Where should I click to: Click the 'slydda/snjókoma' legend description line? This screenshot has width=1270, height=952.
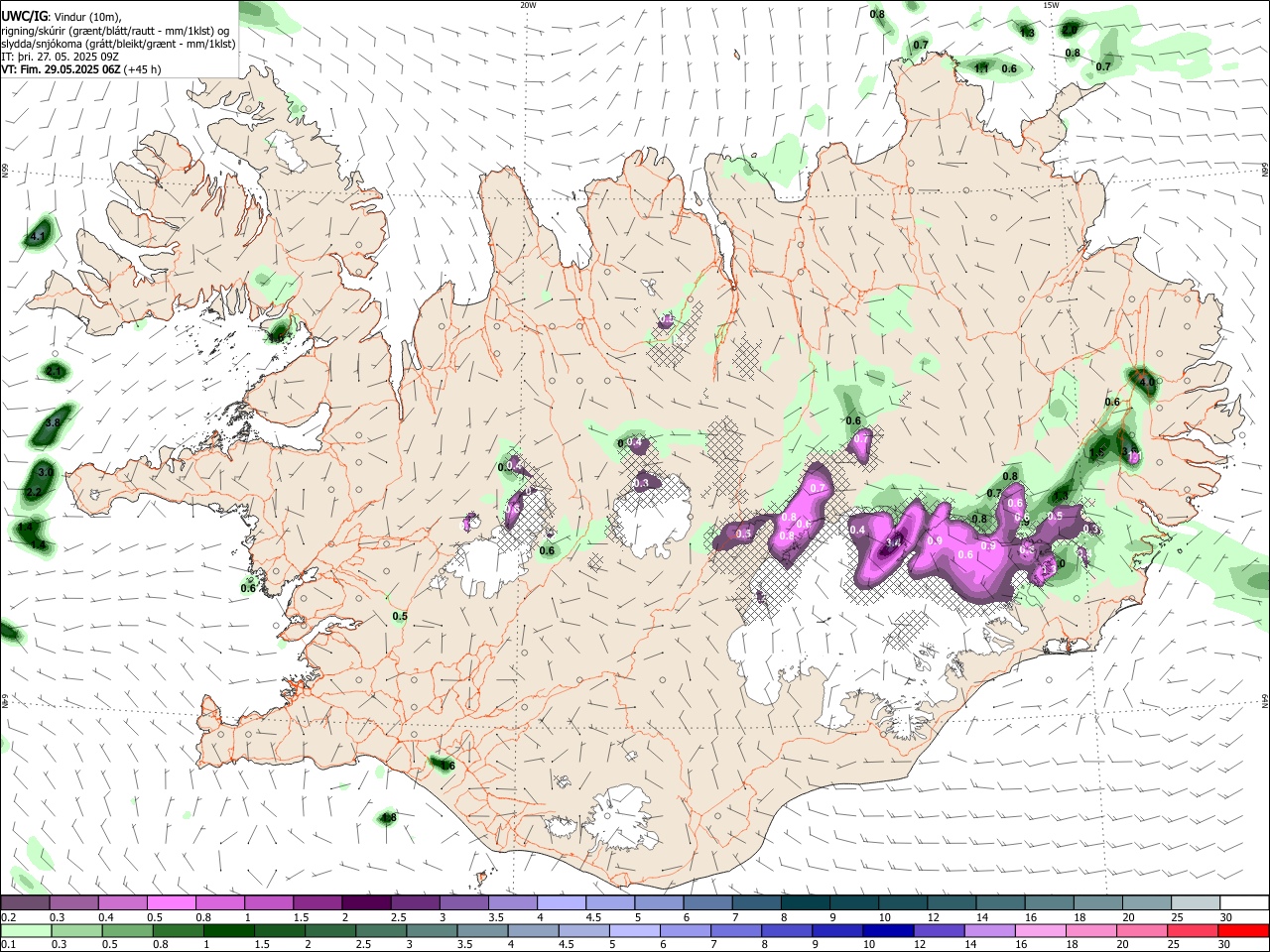(118, 44)
